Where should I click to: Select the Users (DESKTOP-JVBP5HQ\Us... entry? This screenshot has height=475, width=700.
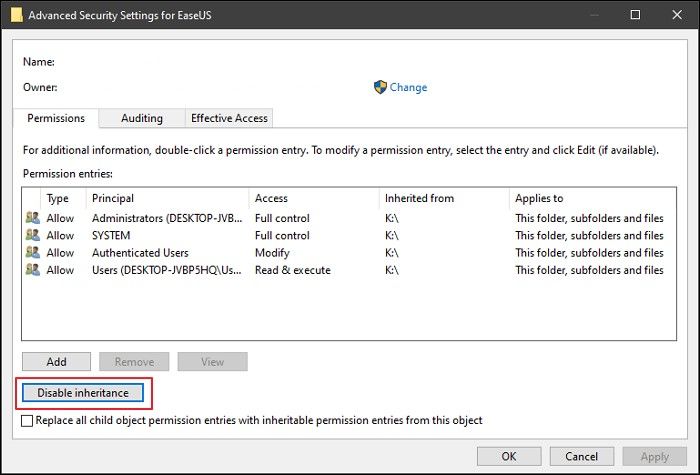coord(167,270)
